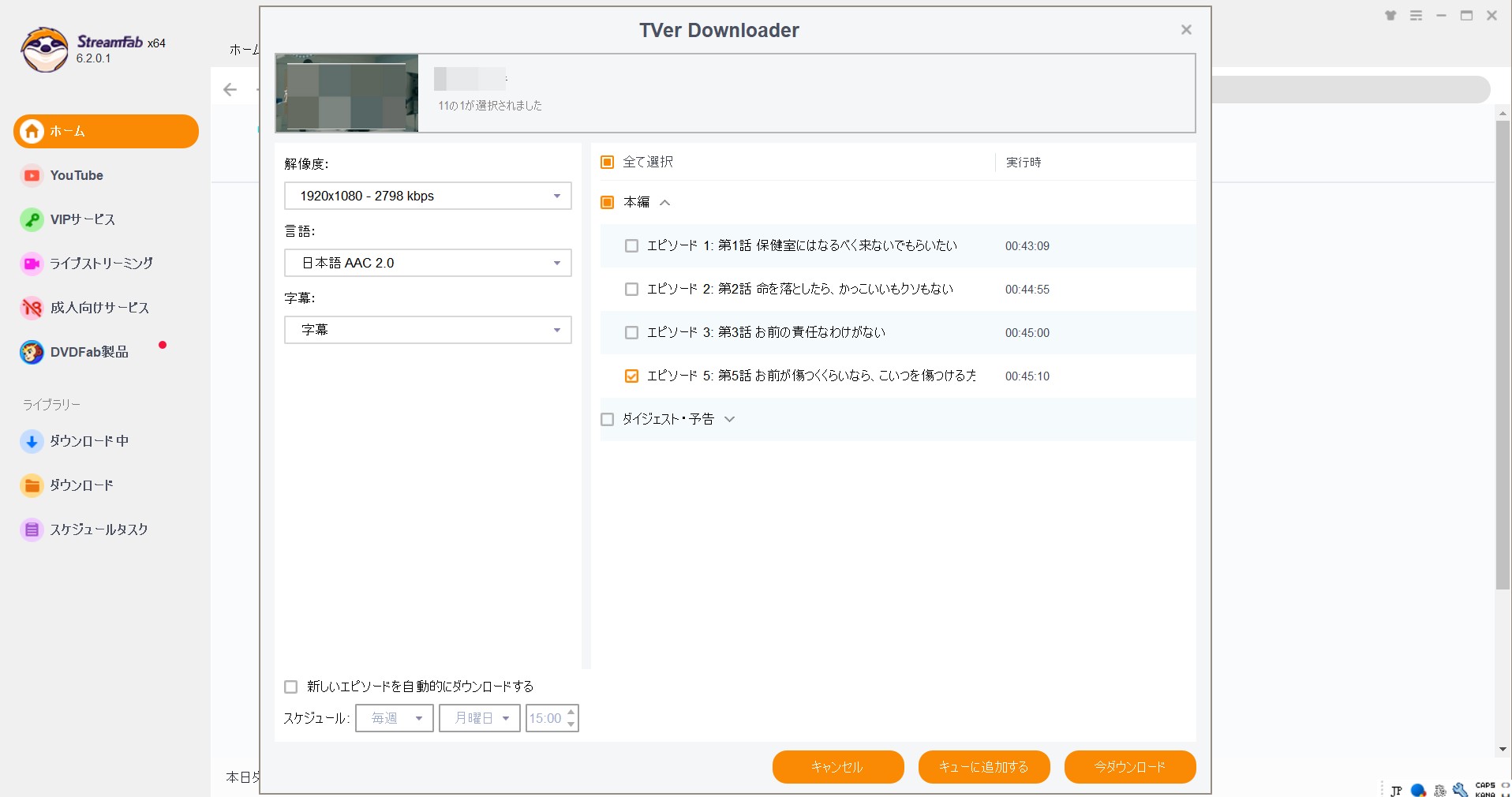The height and width of the screenshot is (797, 1512).
Task: Check エピソード 3 checkbox
Action: click(631, 332)
